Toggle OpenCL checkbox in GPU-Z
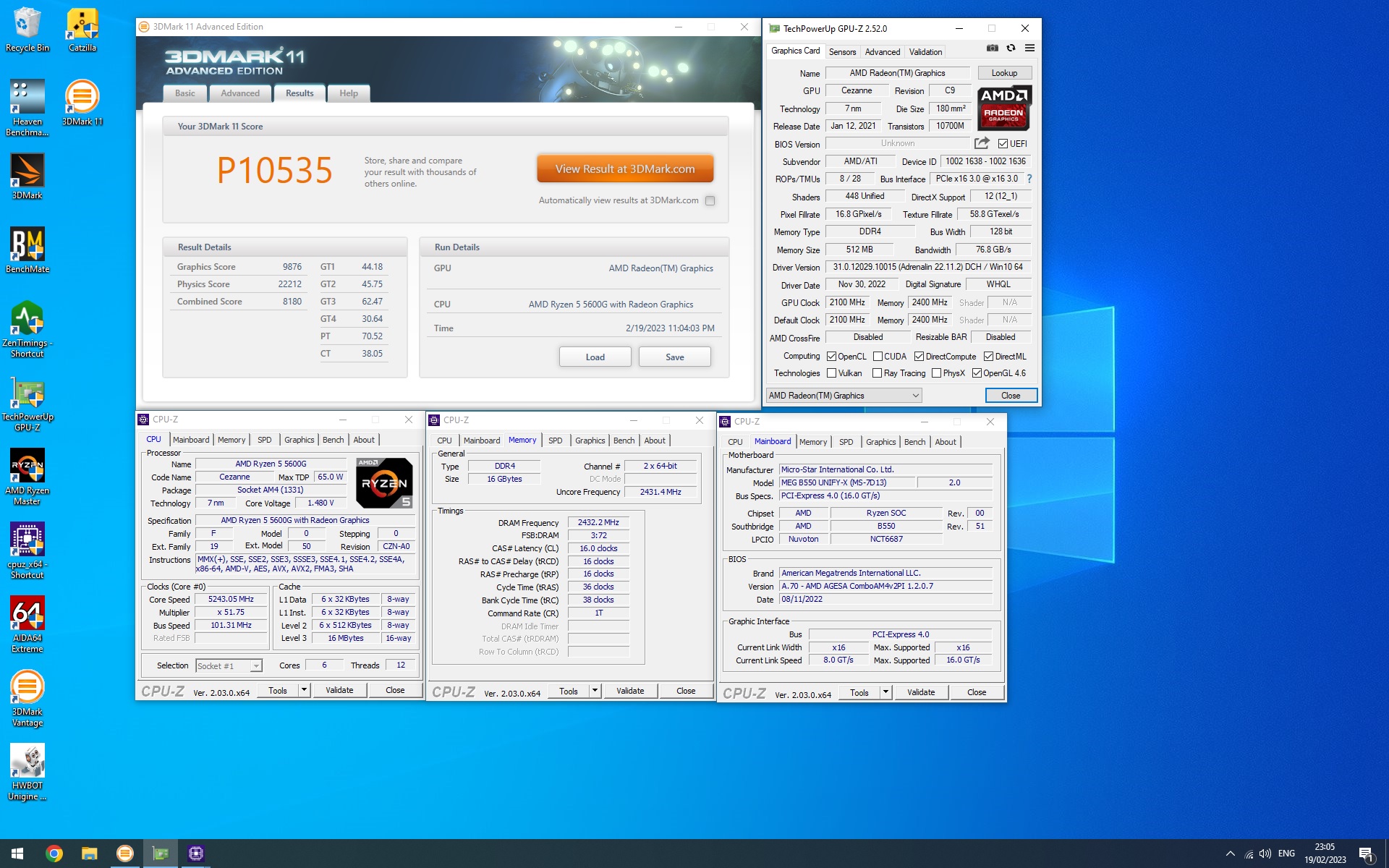 832,357
